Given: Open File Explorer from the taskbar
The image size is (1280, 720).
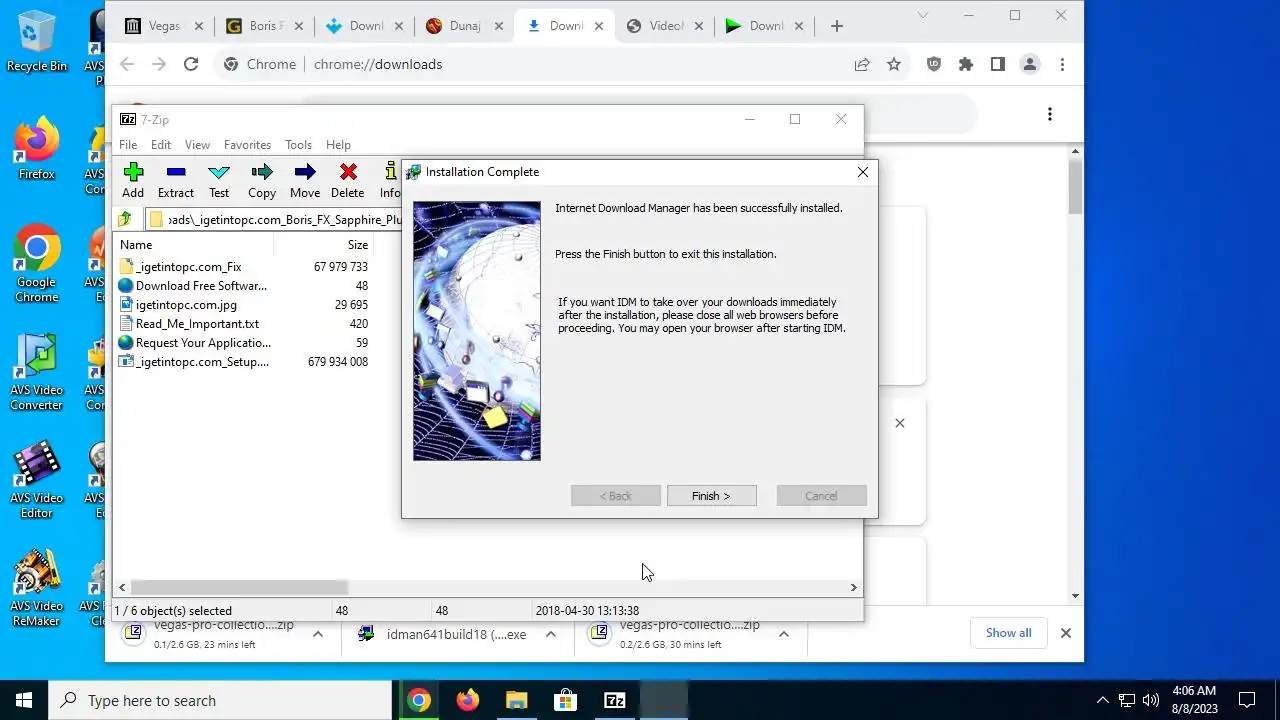Looking at the screenshot, I should tap(516, 700).
